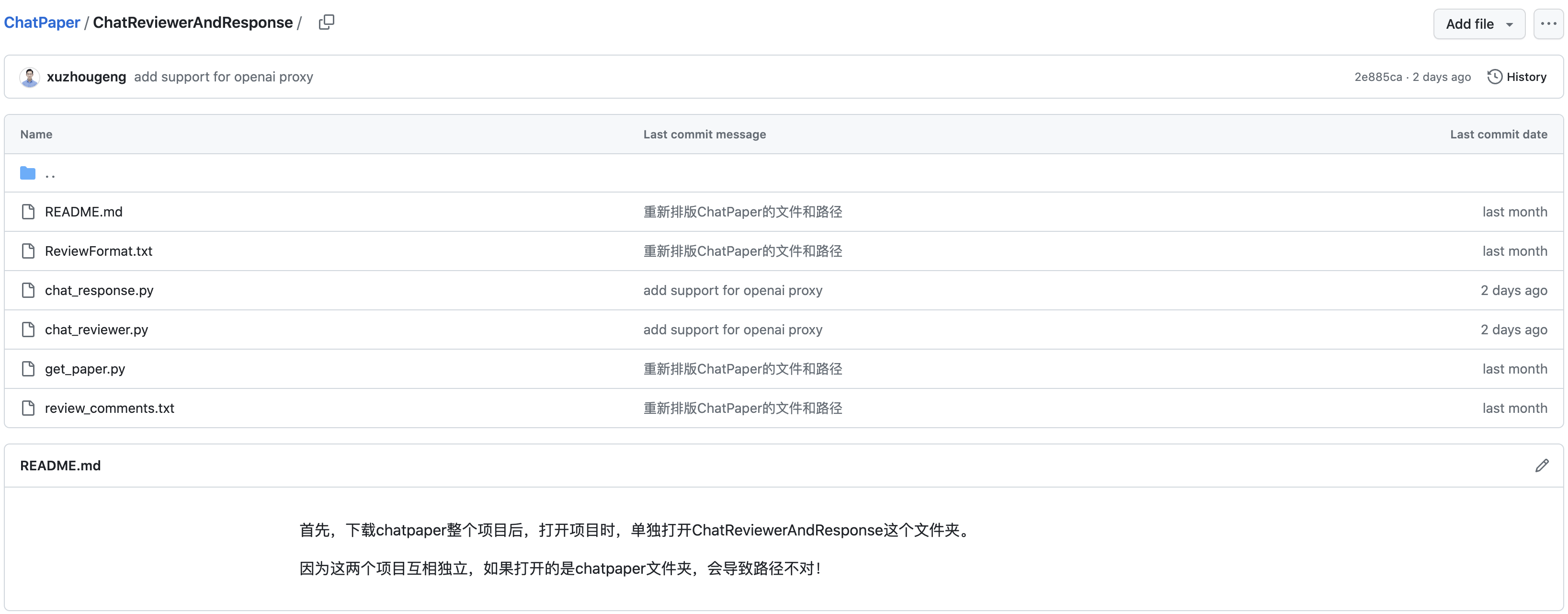Screen dimensions: 1568x614
Task: Open the ChatPaper breadcrumb link
Action: 42,23
